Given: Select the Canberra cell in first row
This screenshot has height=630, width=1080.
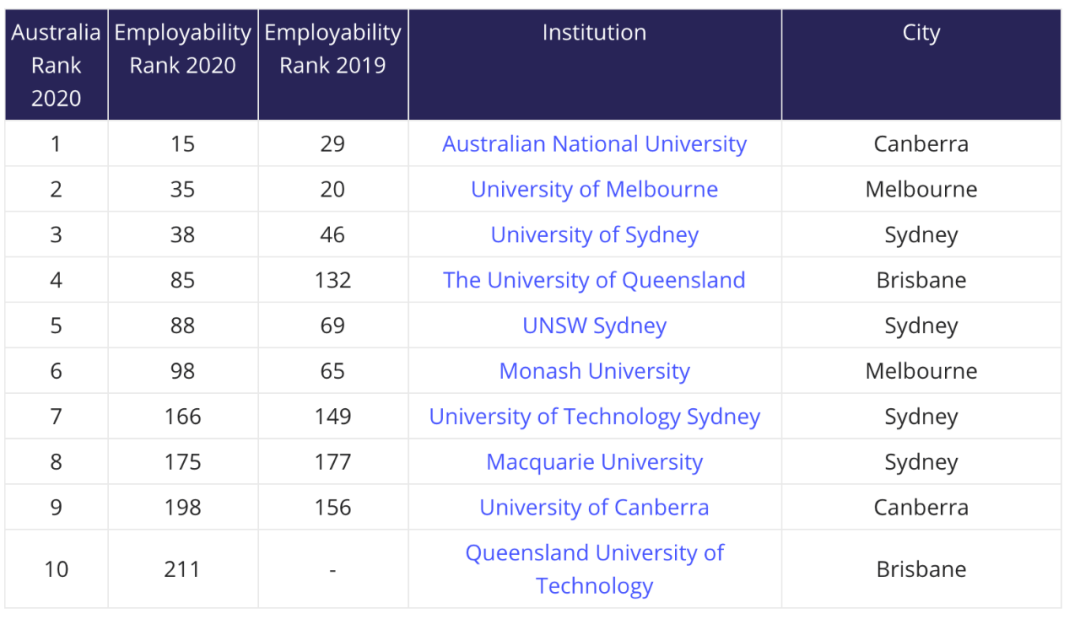Looking at the screenshot, I should click(x=920, y=144).
